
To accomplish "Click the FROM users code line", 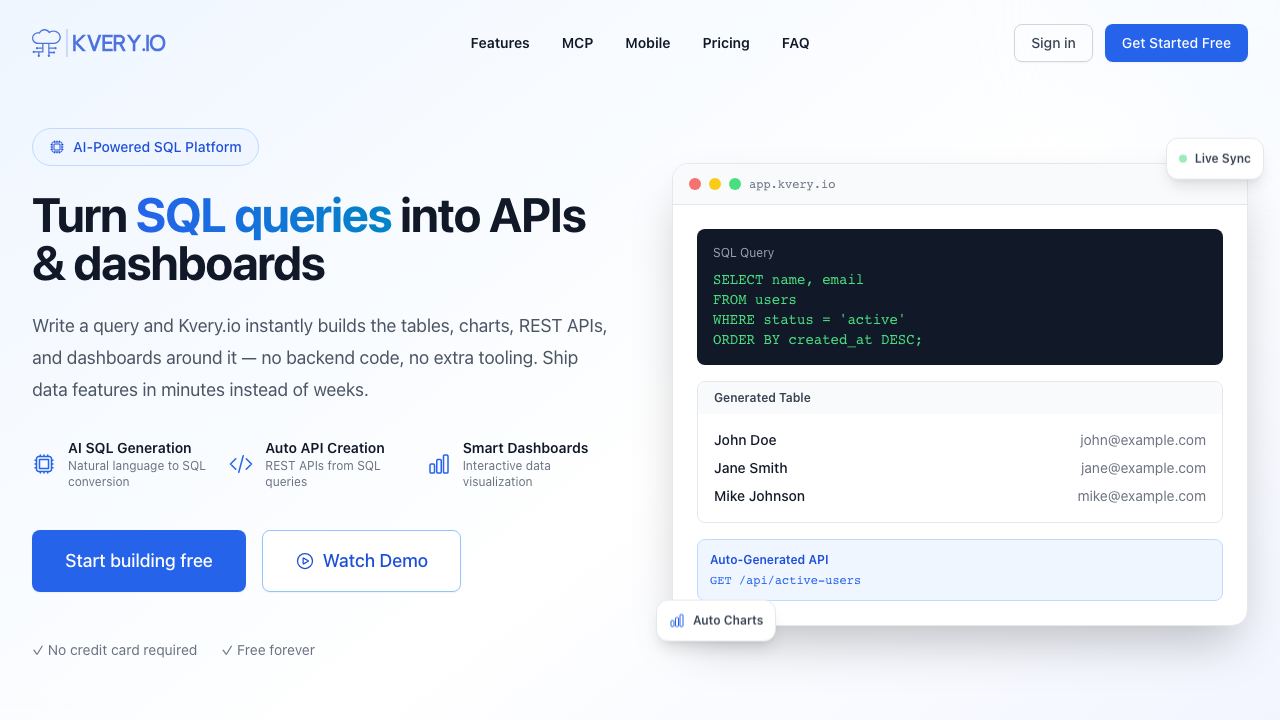I will pyautogui.click(x=755, y=300).
